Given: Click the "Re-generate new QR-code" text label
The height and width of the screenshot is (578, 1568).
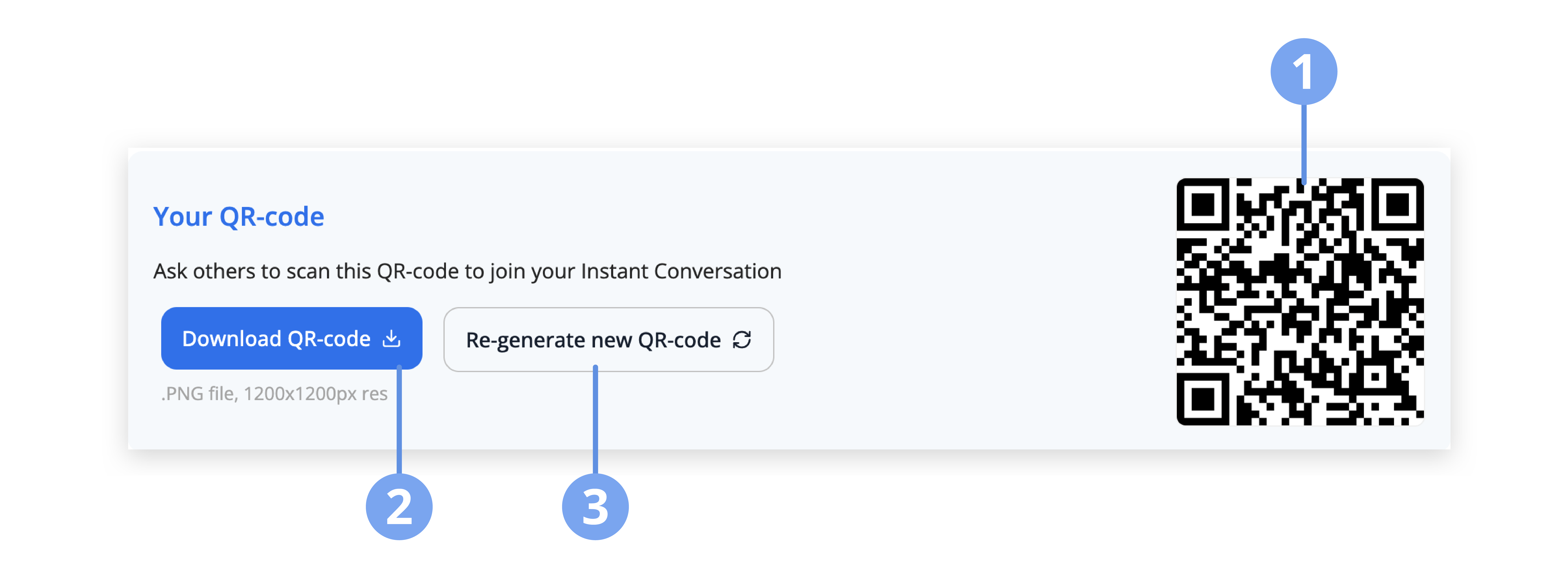Looking at the screenshot, I should [x=593, y=340].
